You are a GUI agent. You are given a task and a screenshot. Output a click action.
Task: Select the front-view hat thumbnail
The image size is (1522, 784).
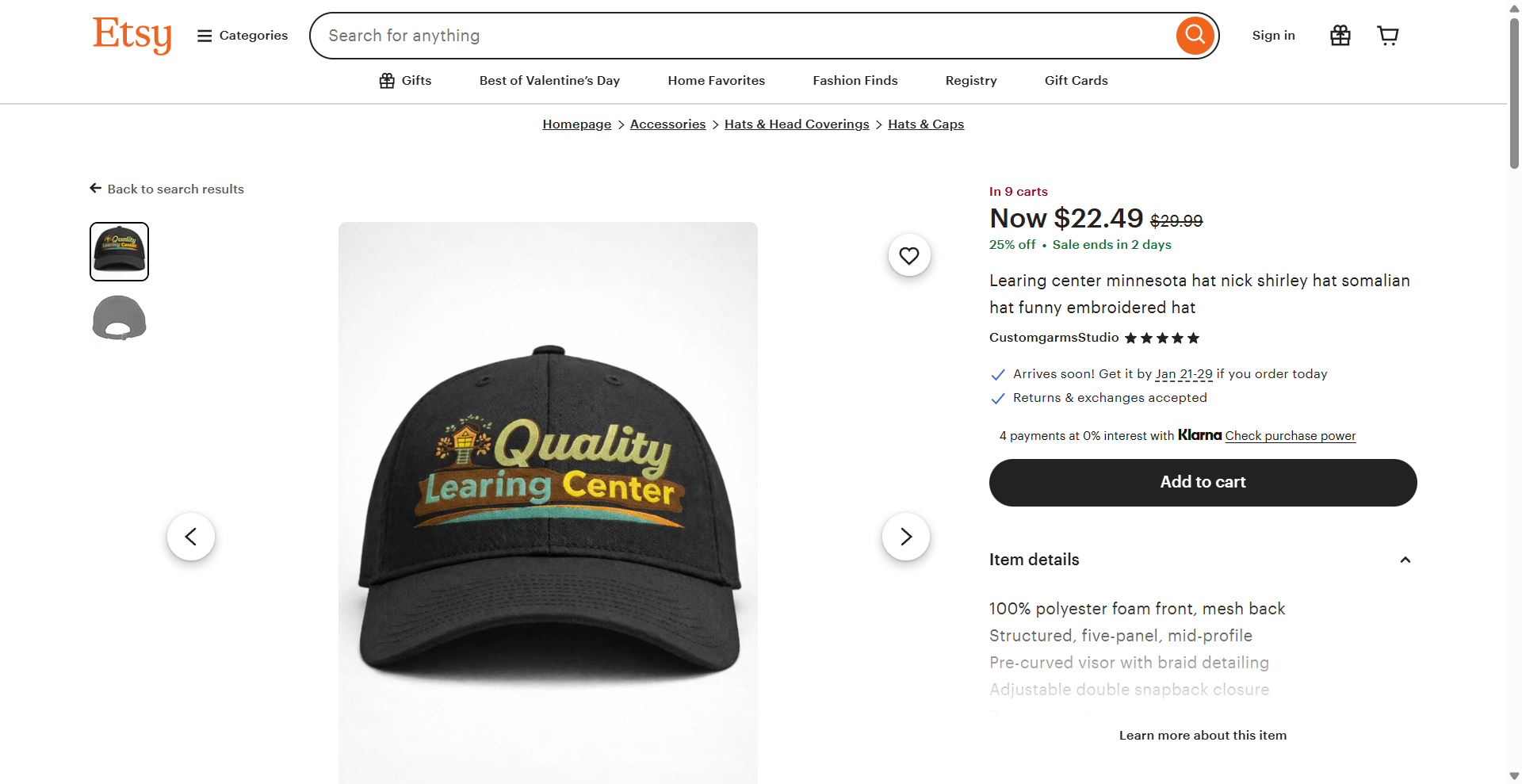pyautogui.click(x=119, y=252)
